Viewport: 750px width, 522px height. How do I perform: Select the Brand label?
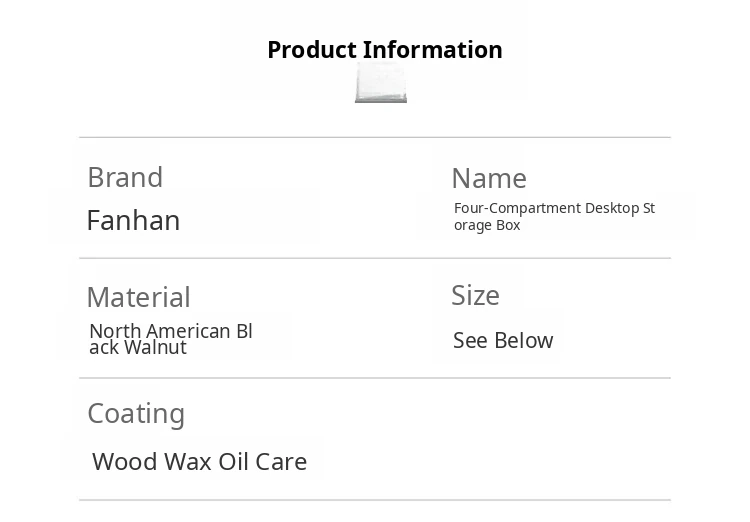pos(125,177)
